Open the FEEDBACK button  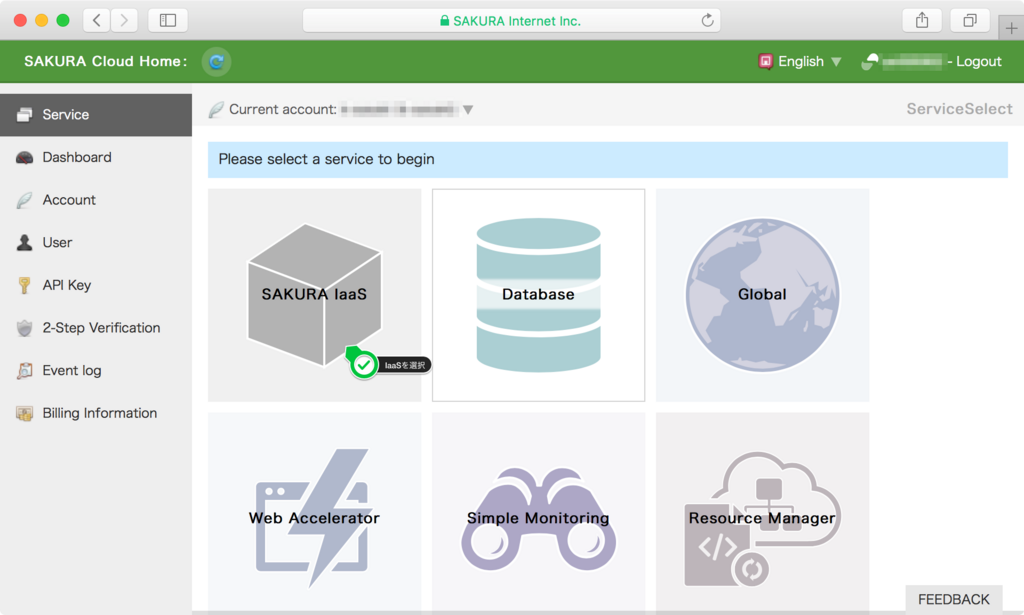tap(953, 599)
